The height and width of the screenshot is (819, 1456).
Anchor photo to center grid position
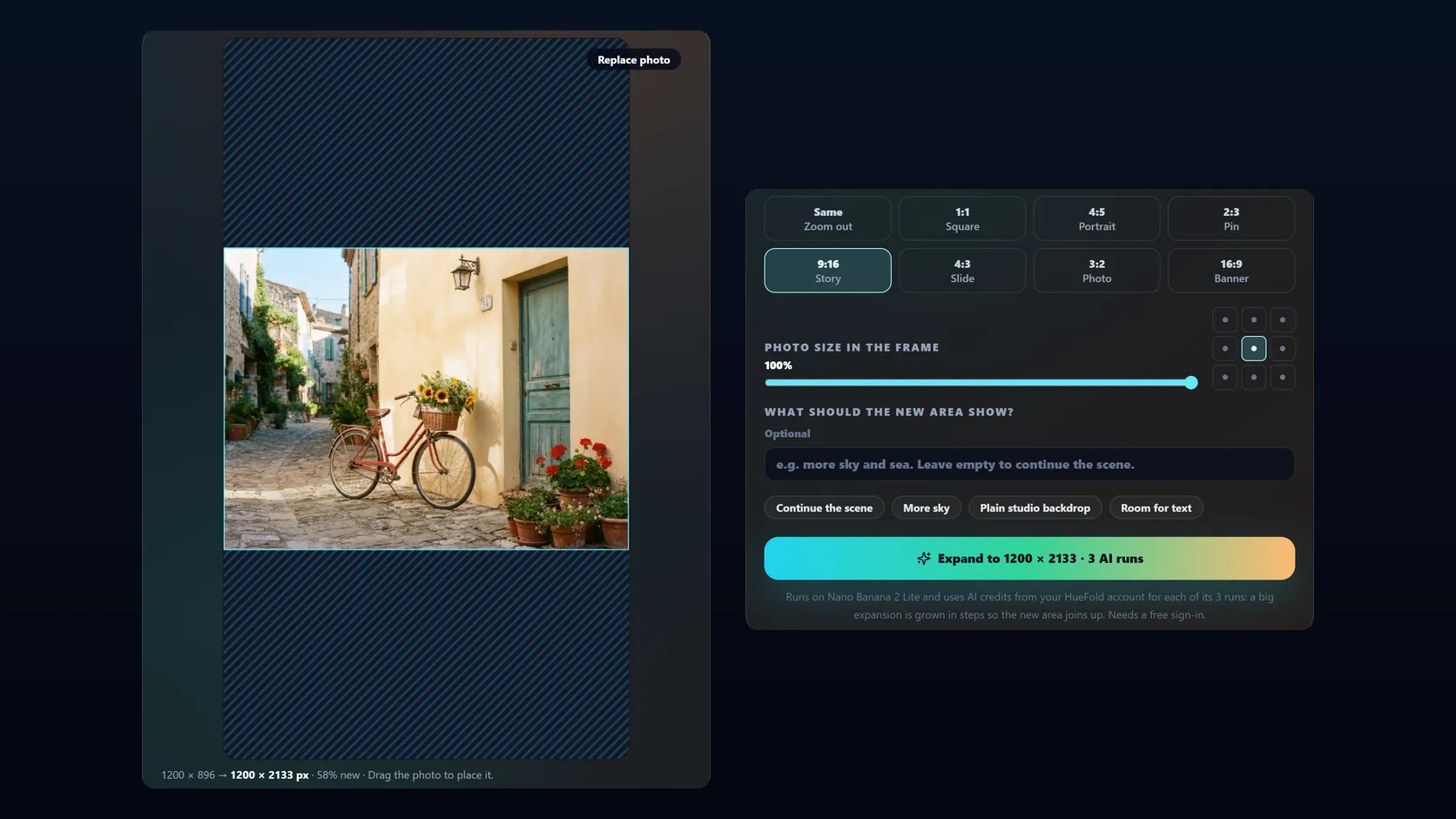1254,348
